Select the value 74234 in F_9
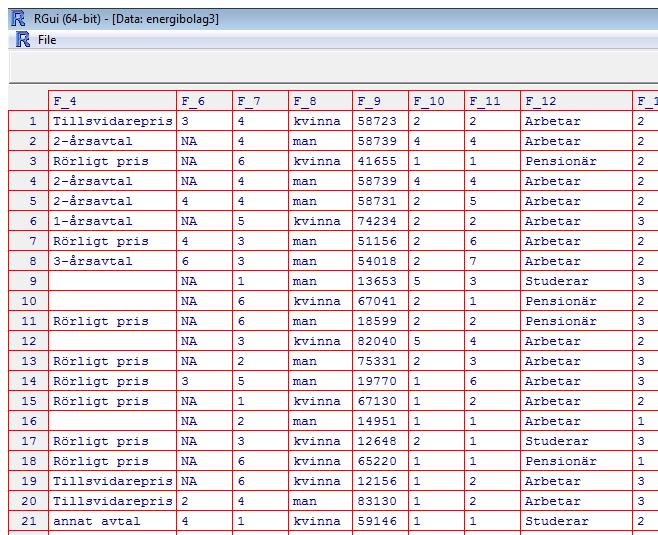 pos(381,221)
